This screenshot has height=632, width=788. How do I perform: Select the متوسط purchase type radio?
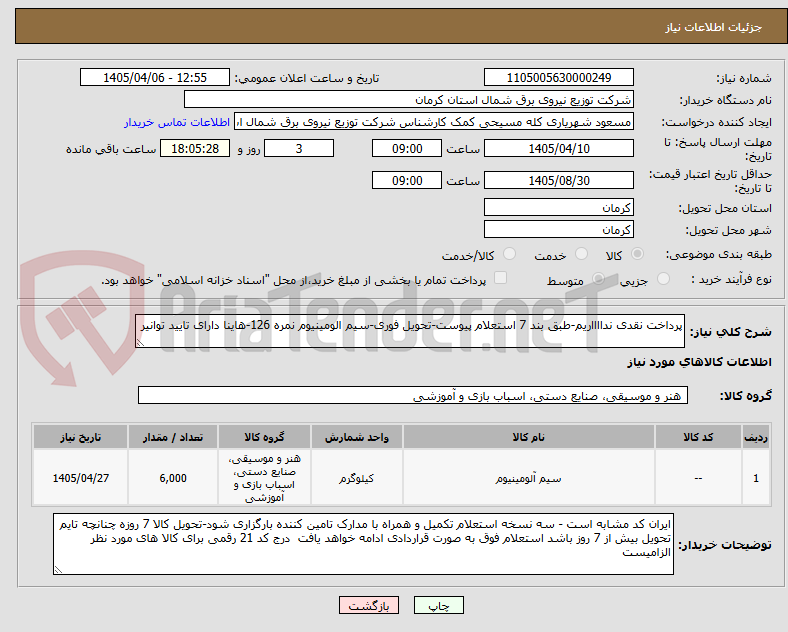(598, 278)
